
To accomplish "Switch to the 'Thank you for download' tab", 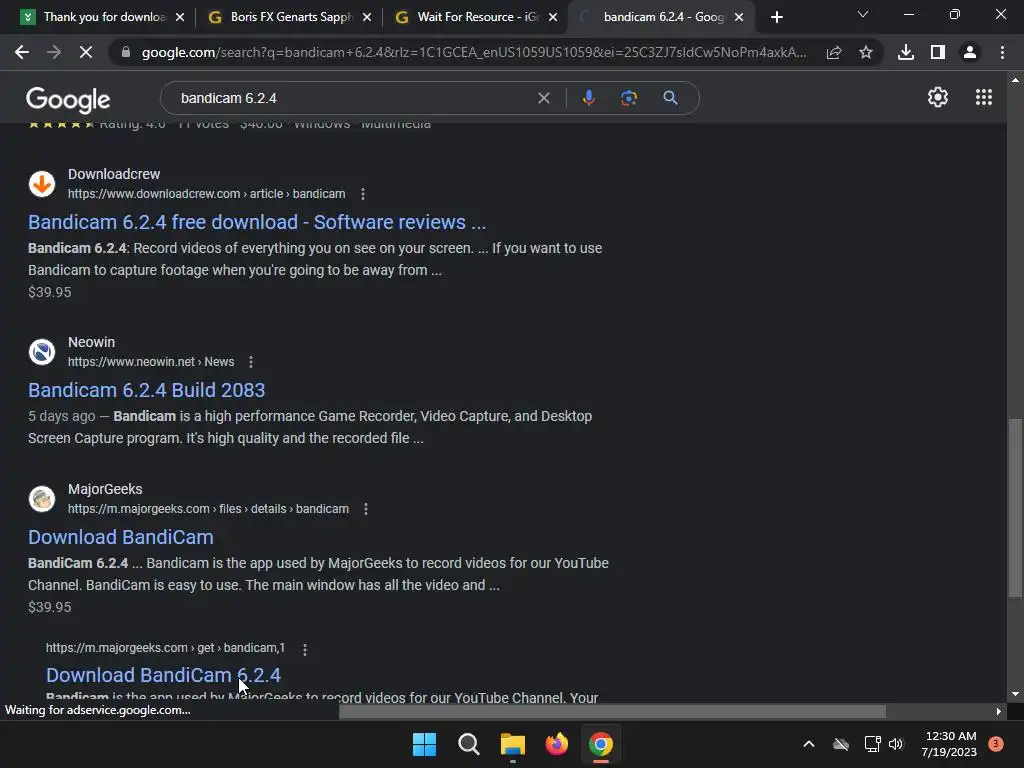I will (x=104, y=17).
